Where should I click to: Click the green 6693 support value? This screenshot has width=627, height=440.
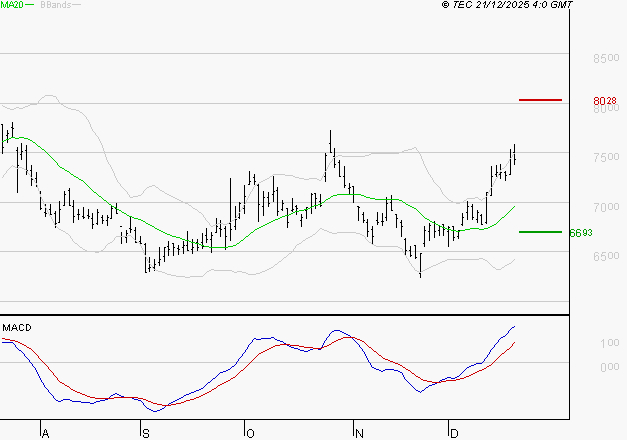coord(581,233)
